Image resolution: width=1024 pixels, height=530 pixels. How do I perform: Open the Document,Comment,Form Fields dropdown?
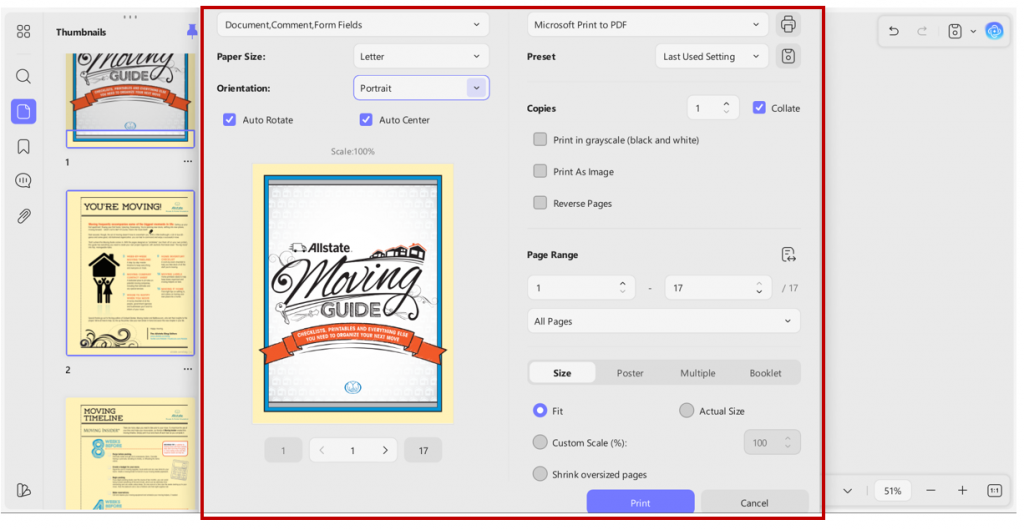353,24
